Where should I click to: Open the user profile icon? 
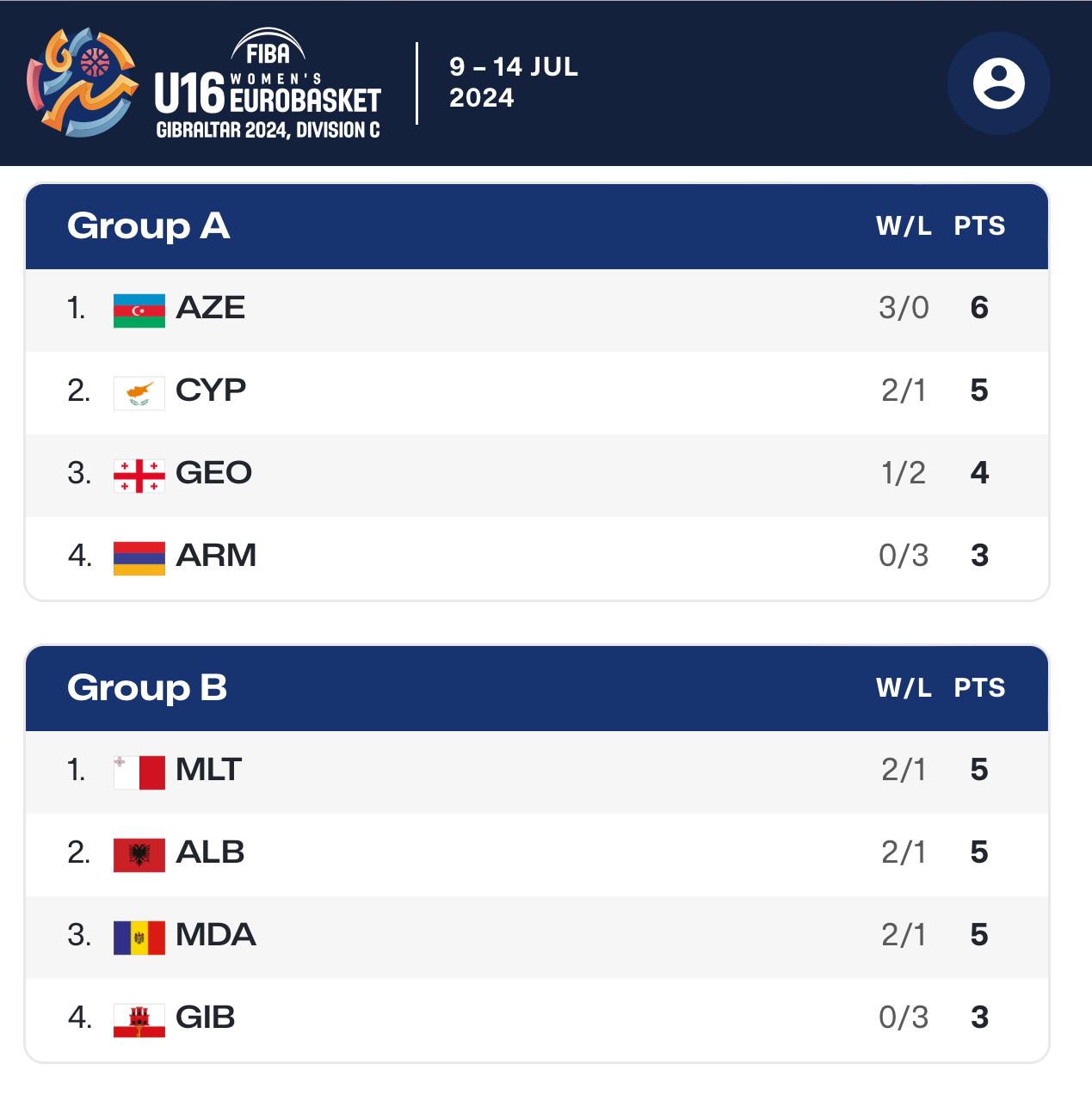(x=998, y=83)
